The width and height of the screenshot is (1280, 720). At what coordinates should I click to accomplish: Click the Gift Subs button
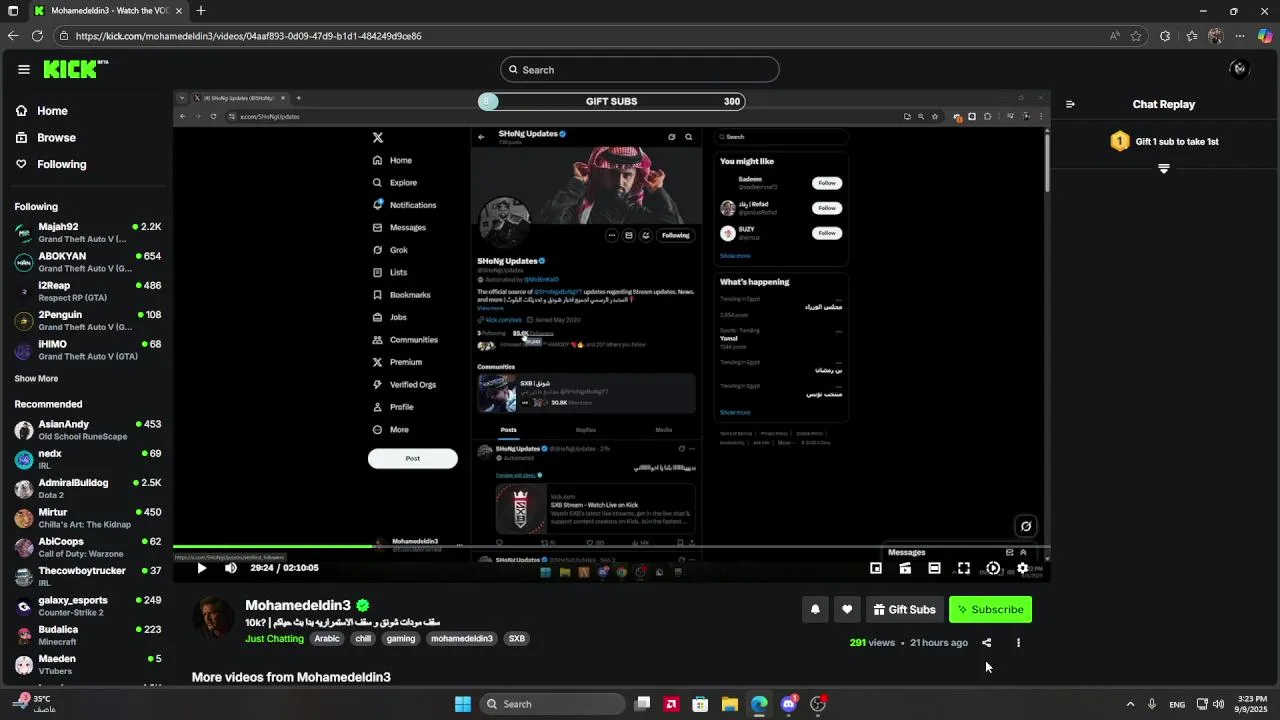click(x=904, y=609)
